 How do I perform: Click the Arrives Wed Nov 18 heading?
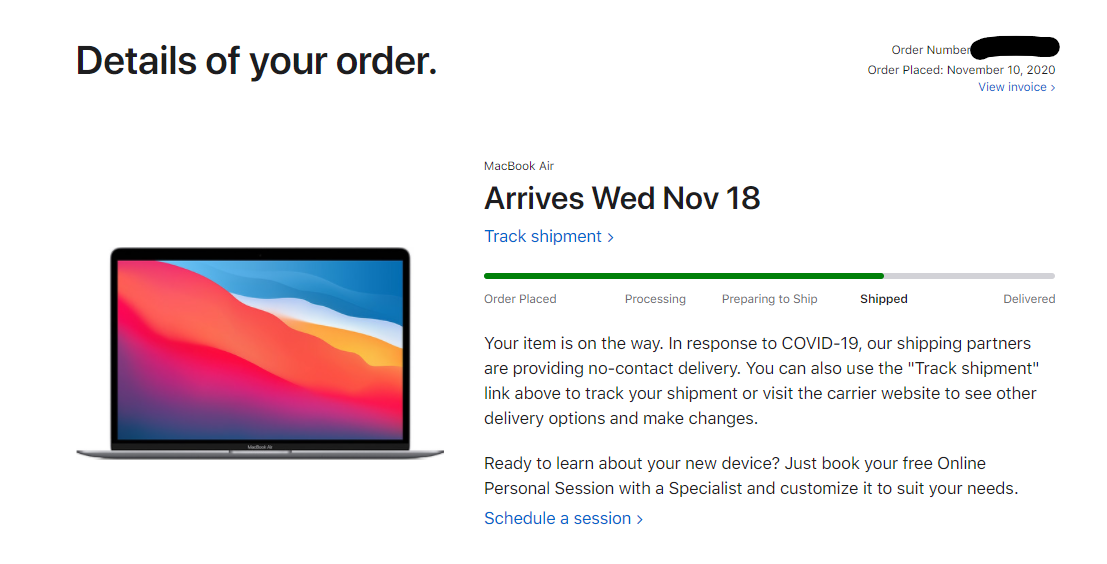point(622,198)
